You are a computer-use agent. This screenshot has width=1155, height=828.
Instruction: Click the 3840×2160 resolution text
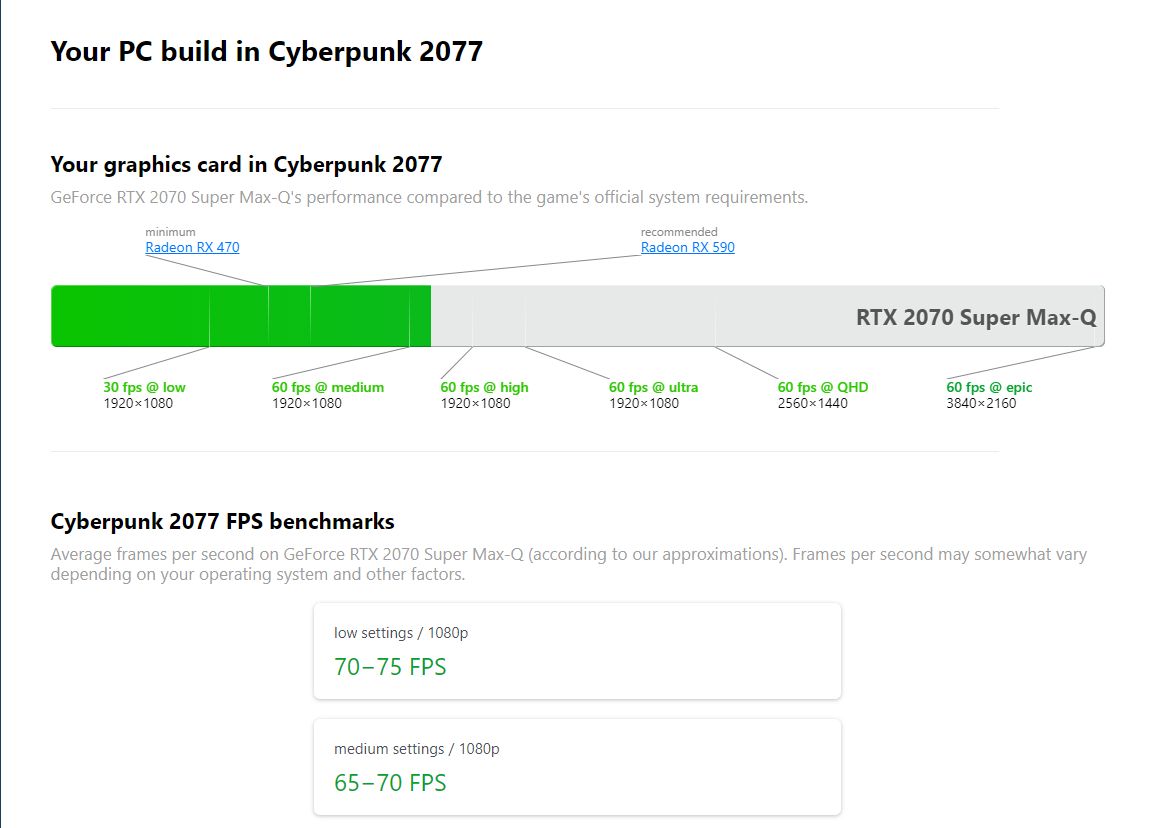coord(981,404)
